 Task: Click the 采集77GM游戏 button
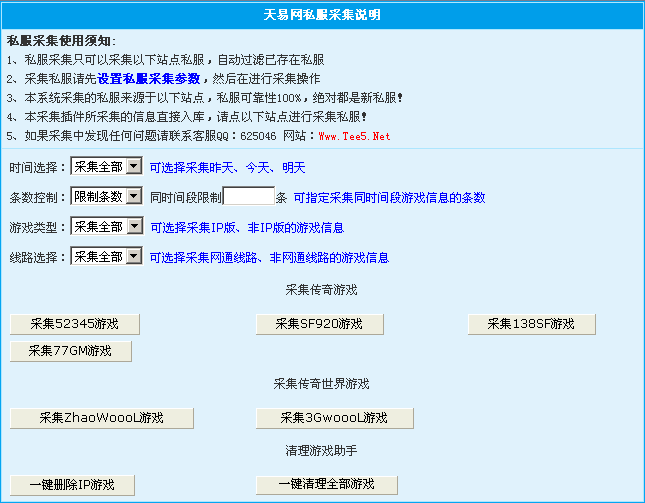[x=70, y=351]
